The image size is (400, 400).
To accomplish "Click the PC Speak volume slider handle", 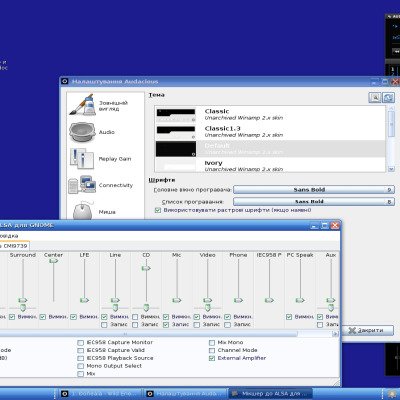I will [300, 300].
